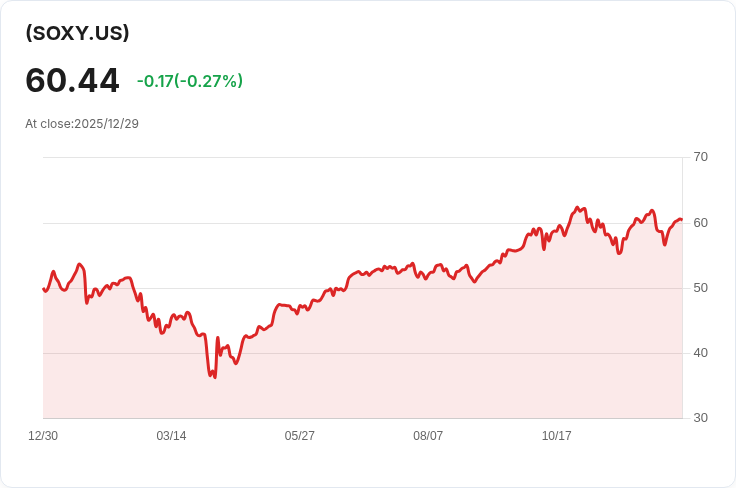Click the 10/17 date axis label
Viewport: 736px width, 488px height.
coord(556,436)
